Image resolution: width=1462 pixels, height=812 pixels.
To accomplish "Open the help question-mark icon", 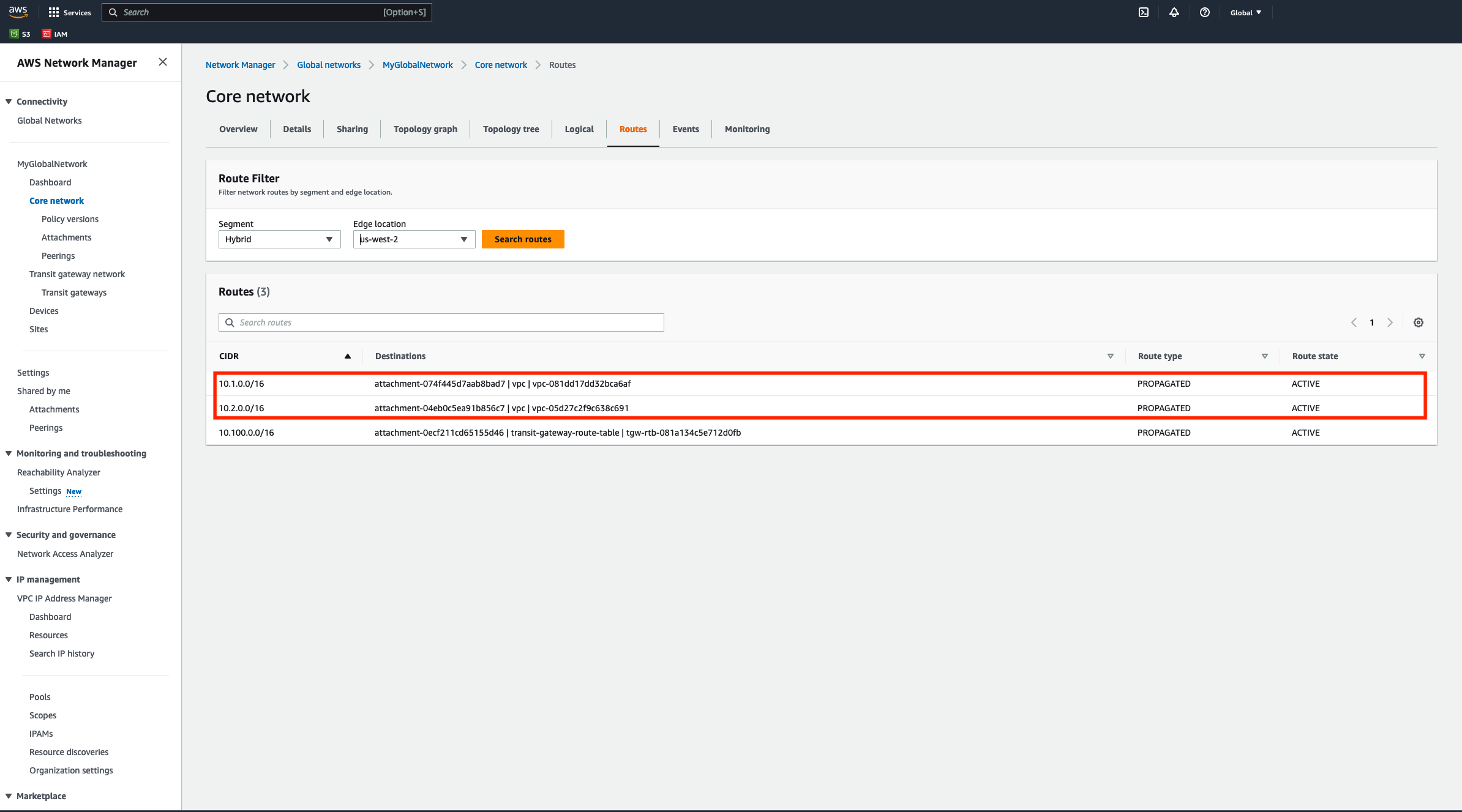I will tap(1204, 12).
